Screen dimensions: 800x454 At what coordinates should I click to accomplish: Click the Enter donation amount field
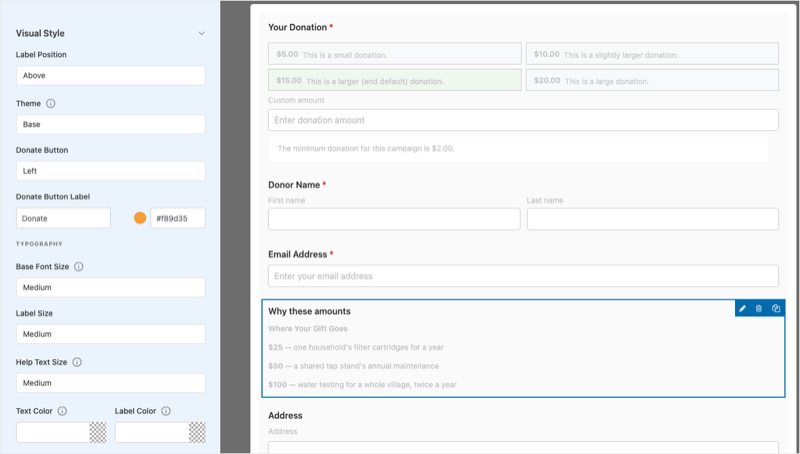(x=523, y=120)
